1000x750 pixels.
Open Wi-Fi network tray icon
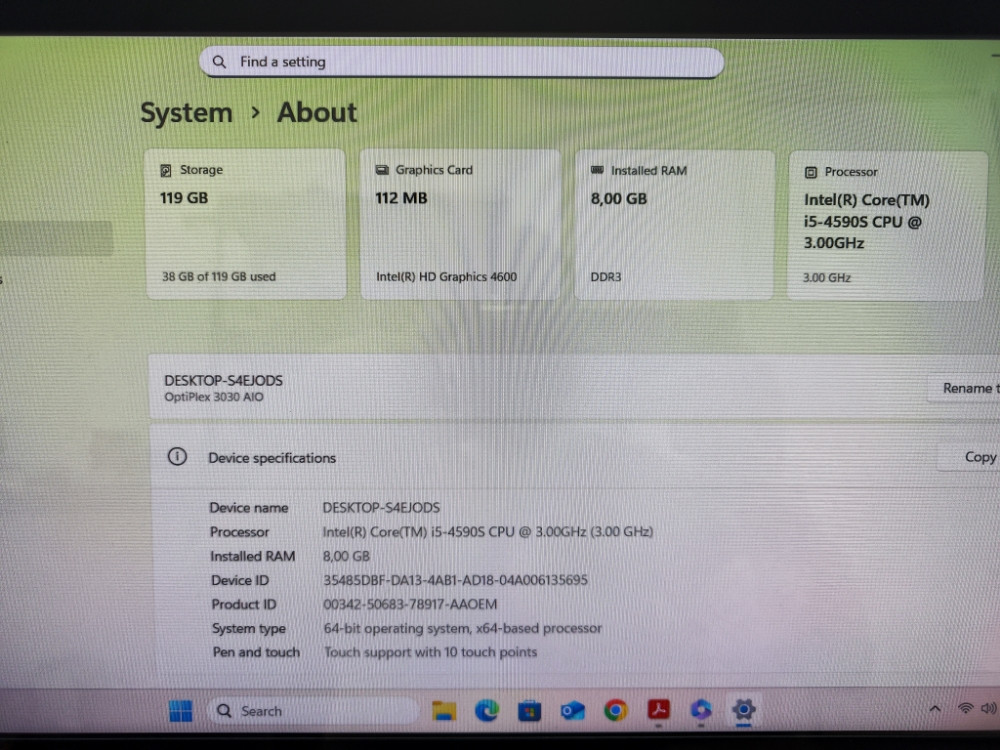click(966, 708)
